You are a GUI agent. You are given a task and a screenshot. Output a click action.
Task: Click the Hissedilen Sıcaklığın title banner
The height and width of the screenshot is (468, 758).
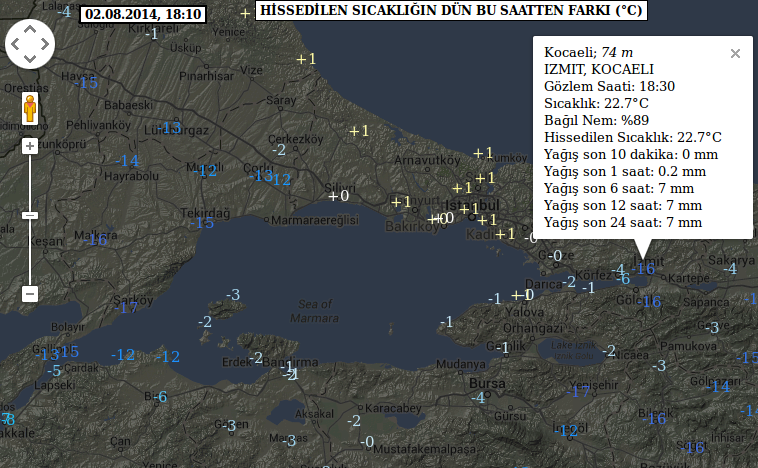(450, 11)
